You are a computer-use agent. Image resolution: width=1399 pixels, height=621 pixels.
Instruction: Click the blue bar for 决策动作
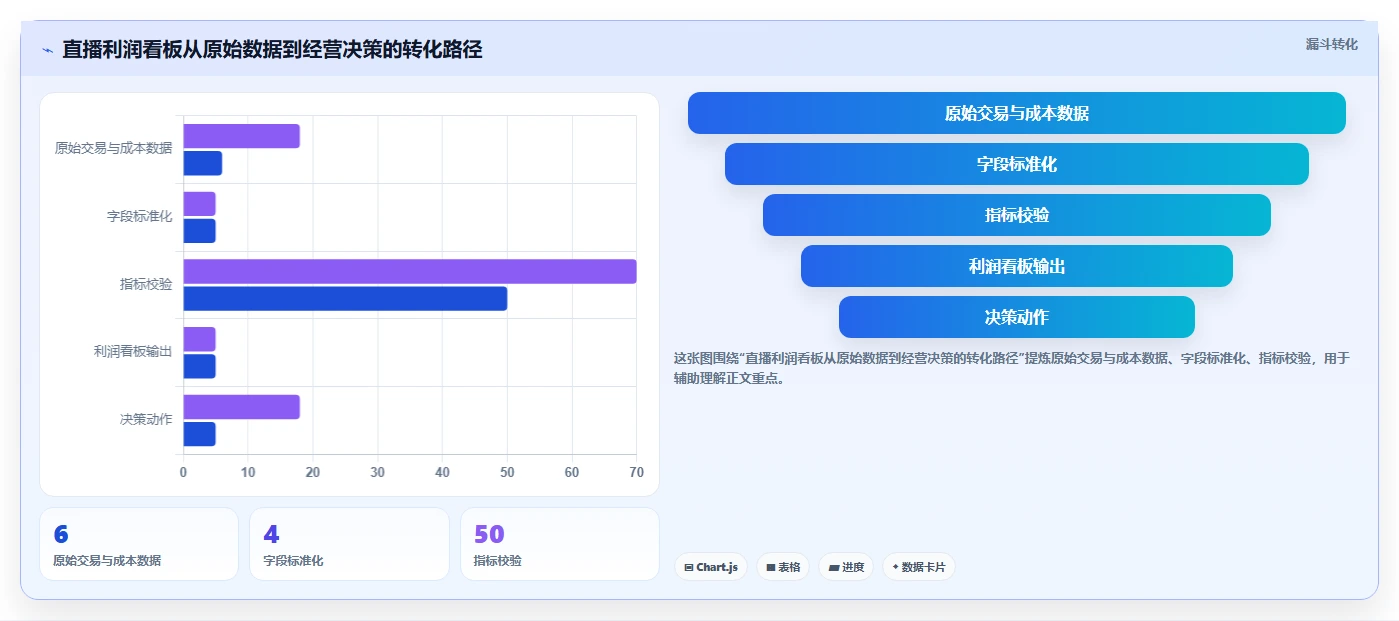pyautogui.click(x=199, y=434)
